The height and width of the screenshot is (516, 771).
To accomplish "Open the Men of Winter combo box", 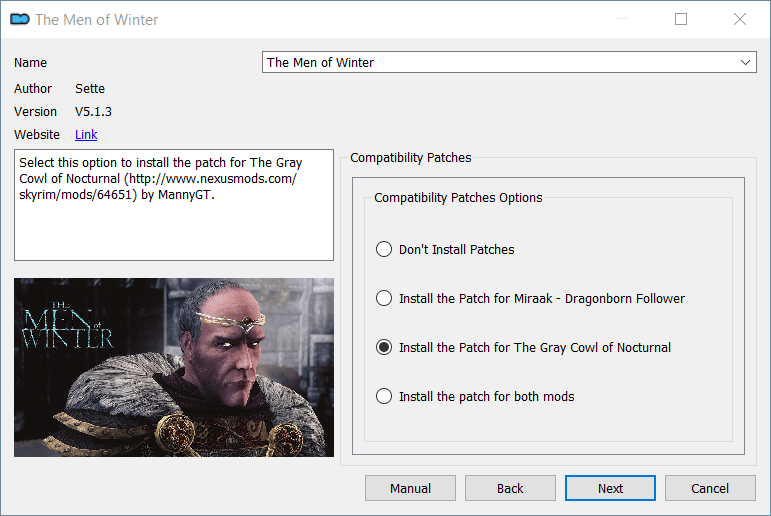I will point(509,62).
